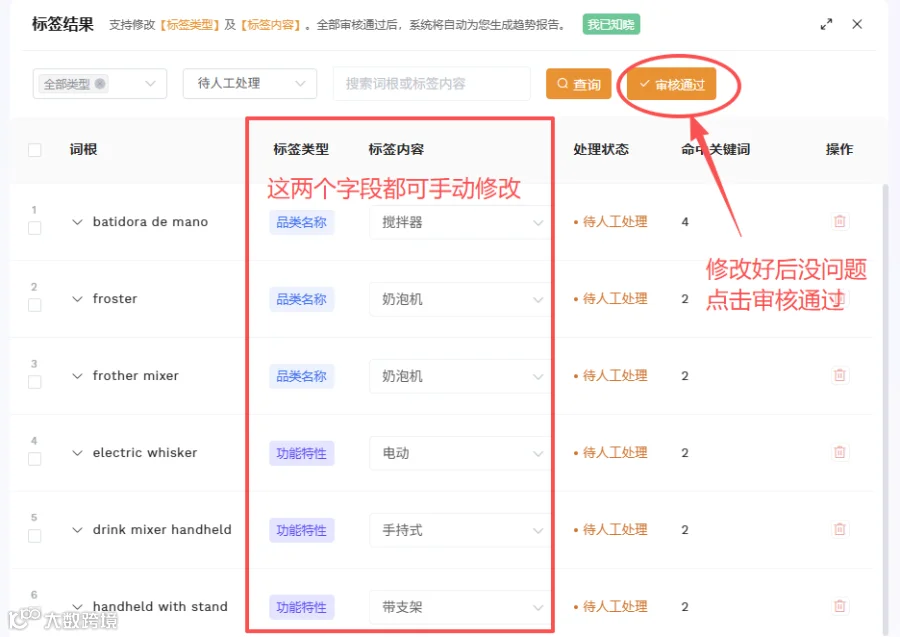The image size is (900, 637).
Task: Delete the handheld with stand row
Action: click(x=839, y=606)
